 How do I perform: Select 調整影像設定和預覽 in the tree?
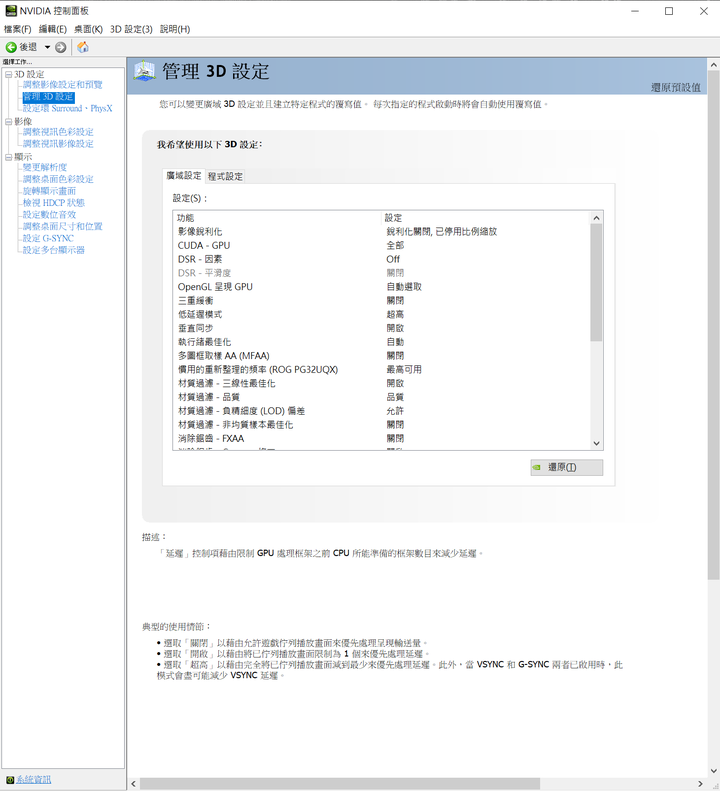[x=63, y=85]
